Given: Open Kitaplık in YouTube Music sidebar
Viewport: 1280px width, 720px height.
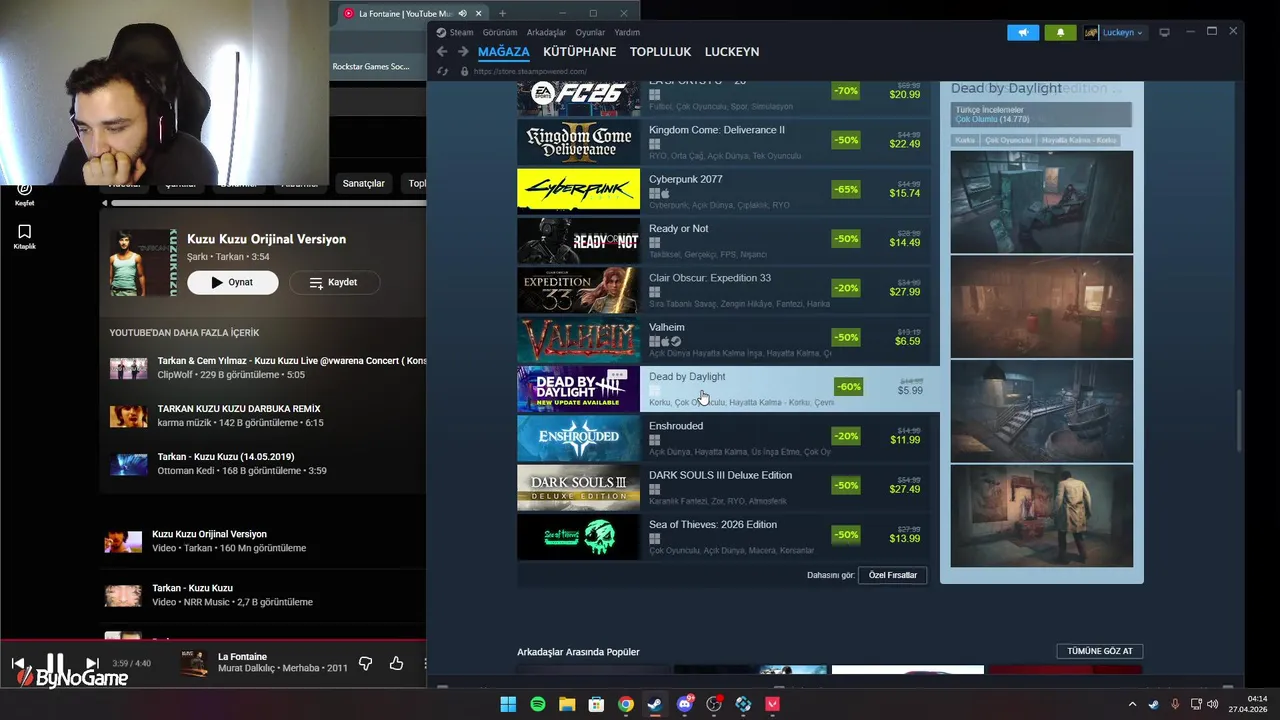Looking at the screenshot, I should click(25, 237).
